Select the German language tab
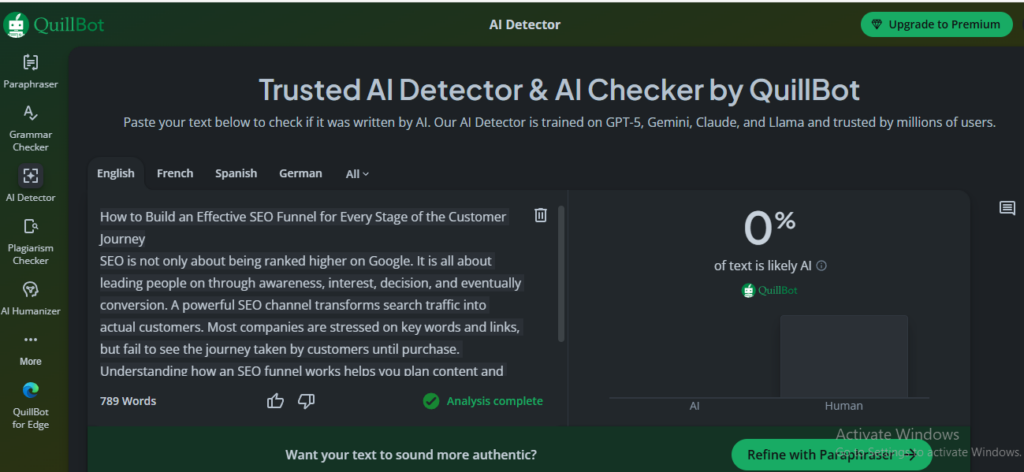Image resolution: width=1024 pixels, height=472 pixels. pos(300,173)
